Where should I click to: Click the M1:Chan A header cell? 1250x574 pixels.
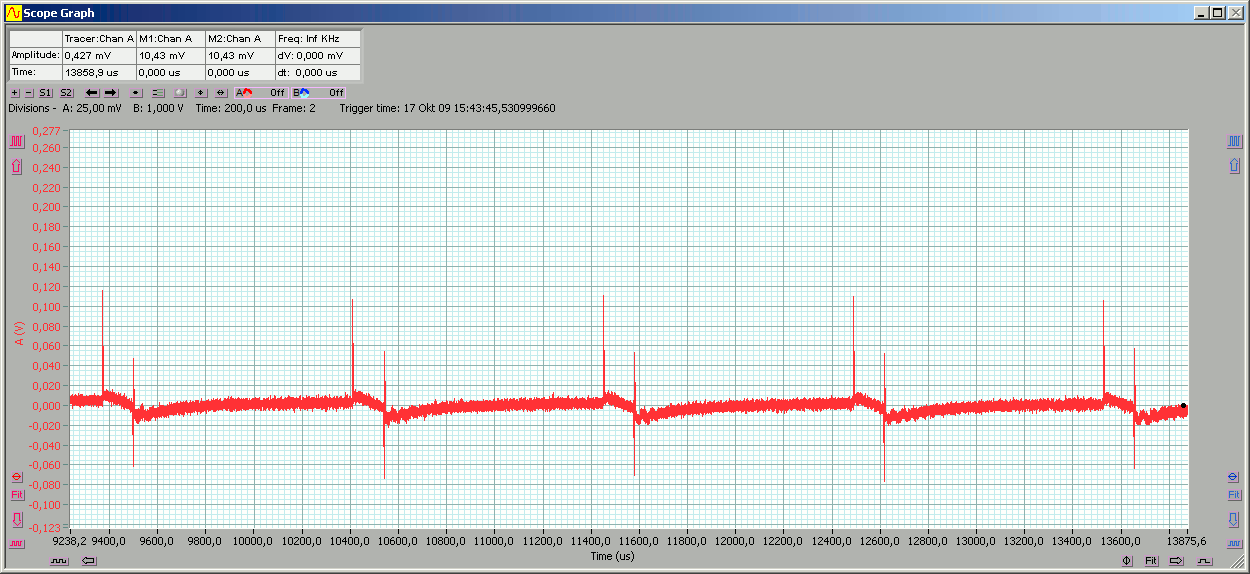pos(171,38)
